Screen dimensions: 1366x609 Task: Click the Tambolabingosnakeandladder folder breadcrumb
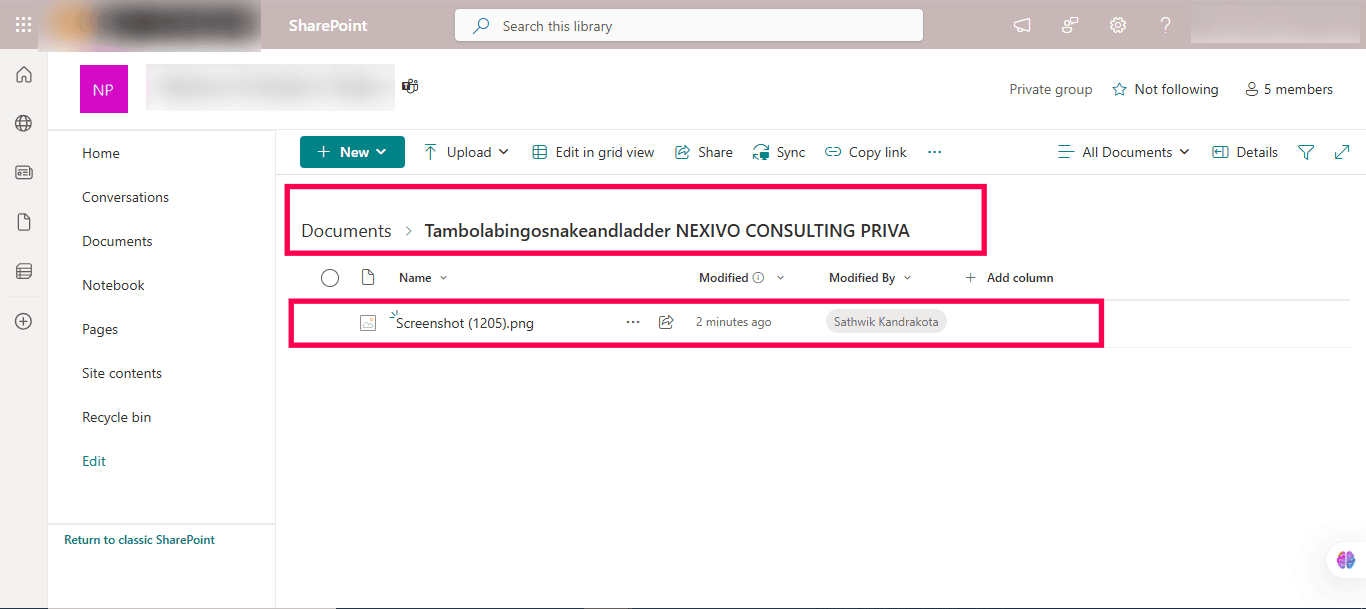tap(667, 230)
